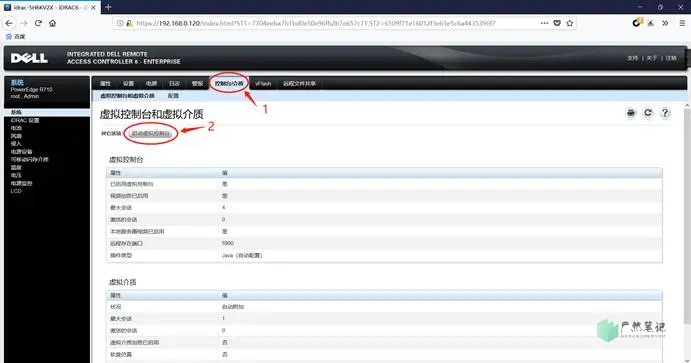
Task: Reload the page in the browser toolbar
Action: pos(38,23)
